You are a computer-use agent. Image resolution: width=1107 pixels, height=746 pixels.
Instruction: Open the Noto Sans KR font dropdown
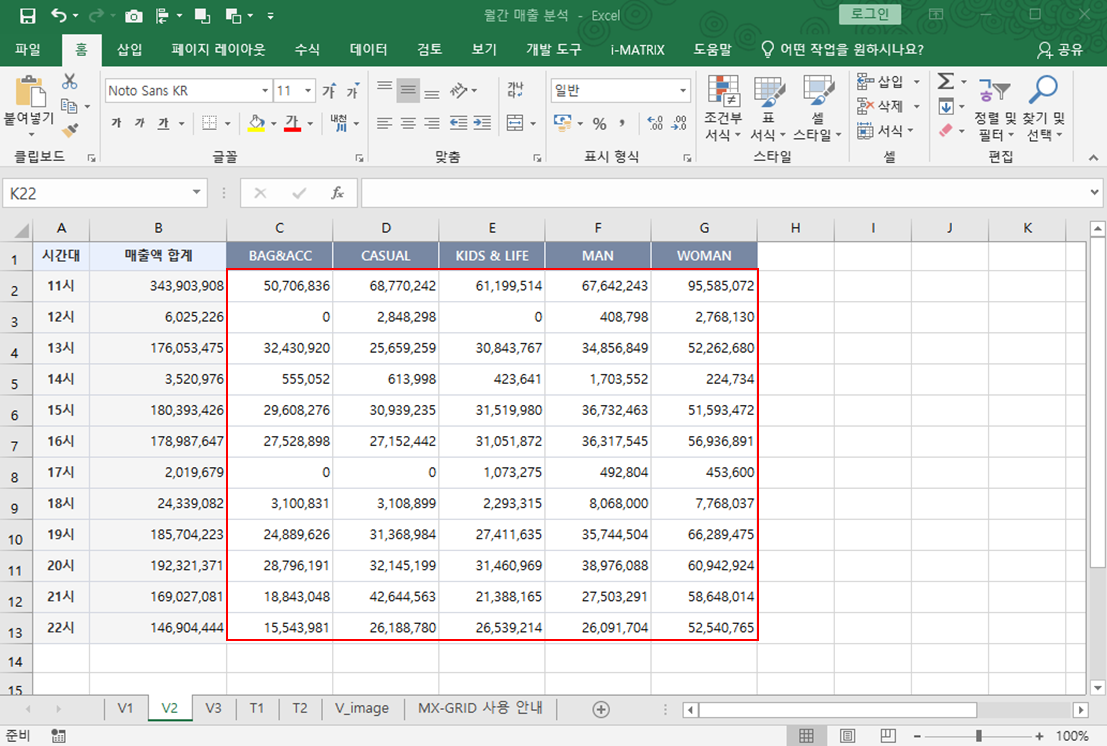point(263,91)
